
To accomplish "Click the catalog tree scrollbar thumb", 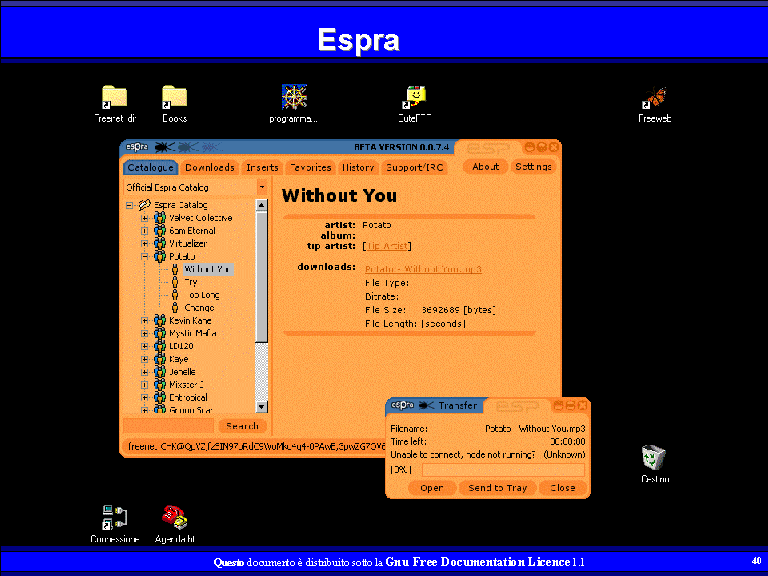I will 262,277.
